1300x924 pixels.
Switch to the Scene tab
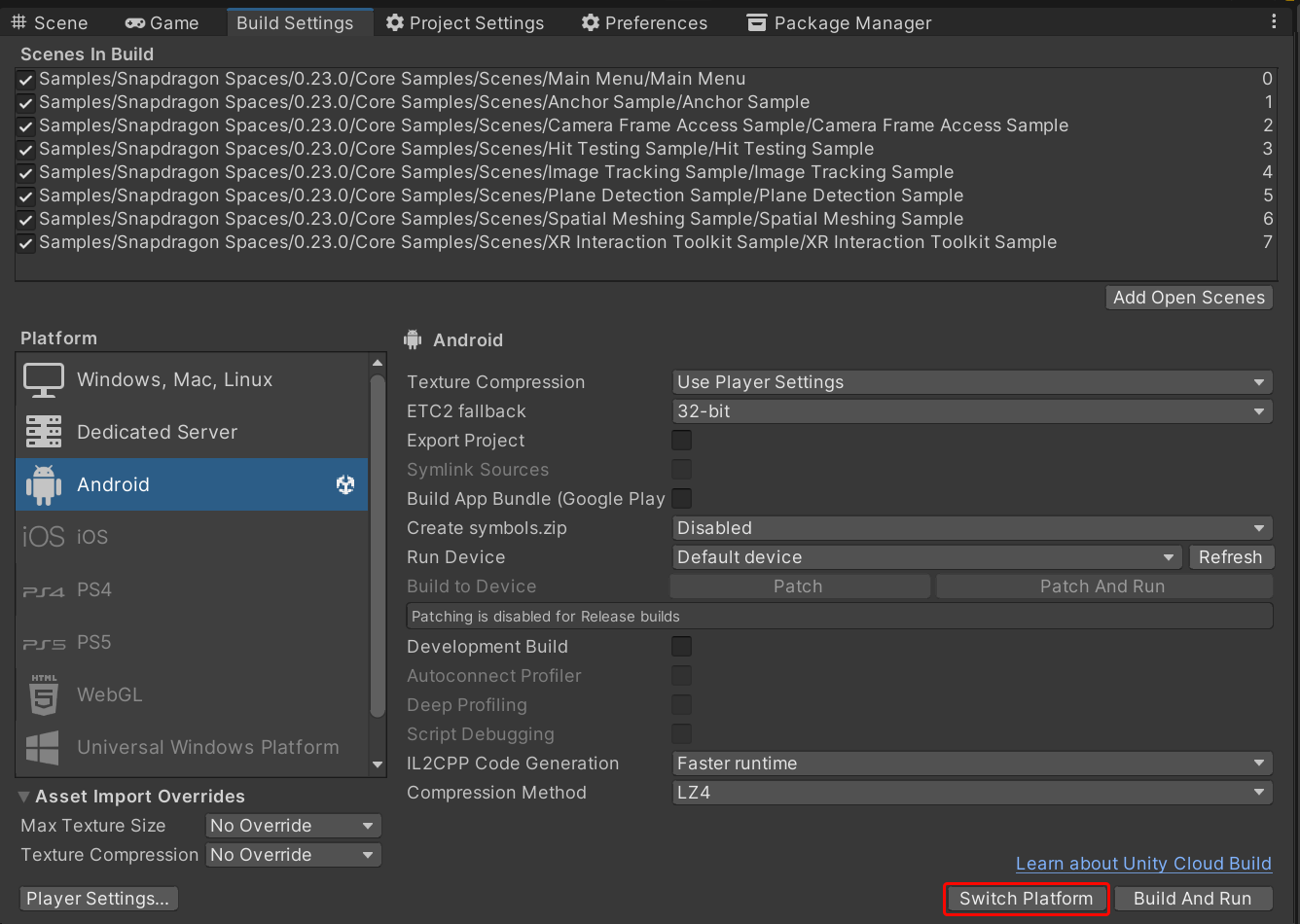[x=50, y=22]
